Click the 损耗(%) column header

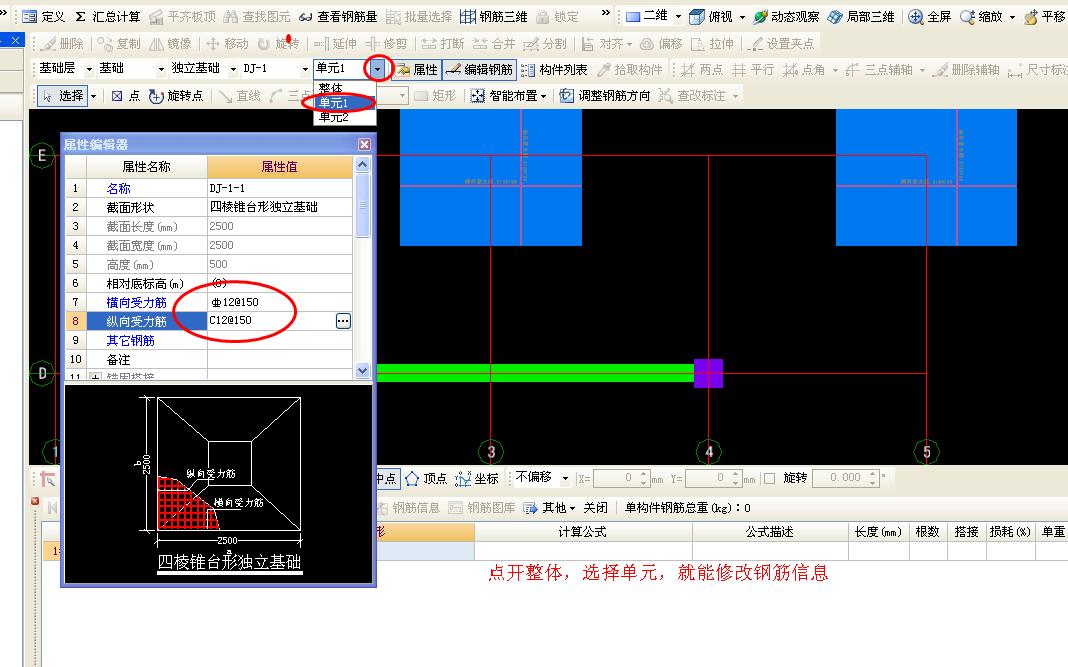[x=1011, y=532]
